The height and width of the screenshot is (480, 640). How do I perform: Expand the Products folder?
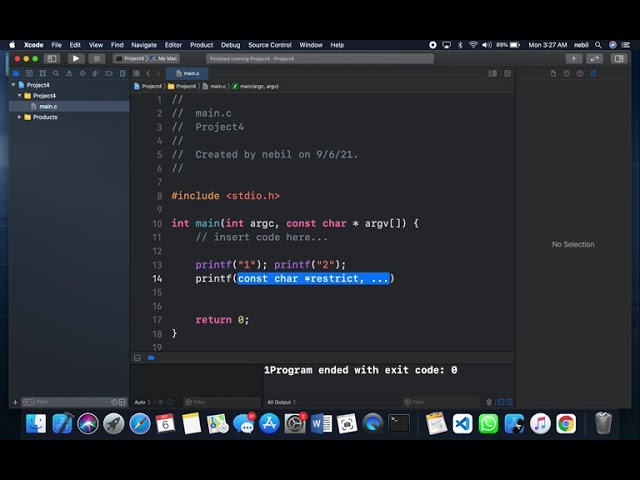point(19,117)
